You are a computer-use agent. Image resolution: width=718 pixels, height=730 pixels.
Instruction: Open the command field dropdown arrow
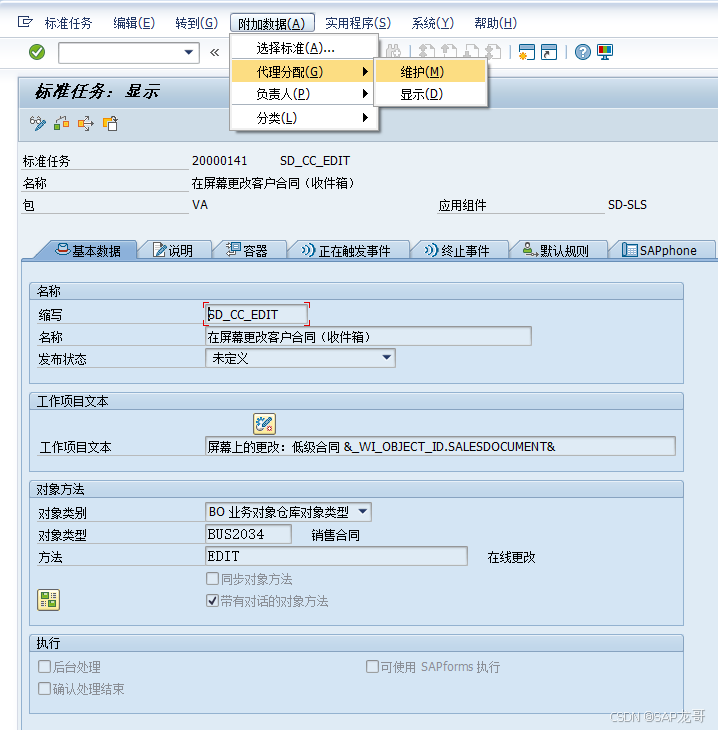click(x=189, y=52)
